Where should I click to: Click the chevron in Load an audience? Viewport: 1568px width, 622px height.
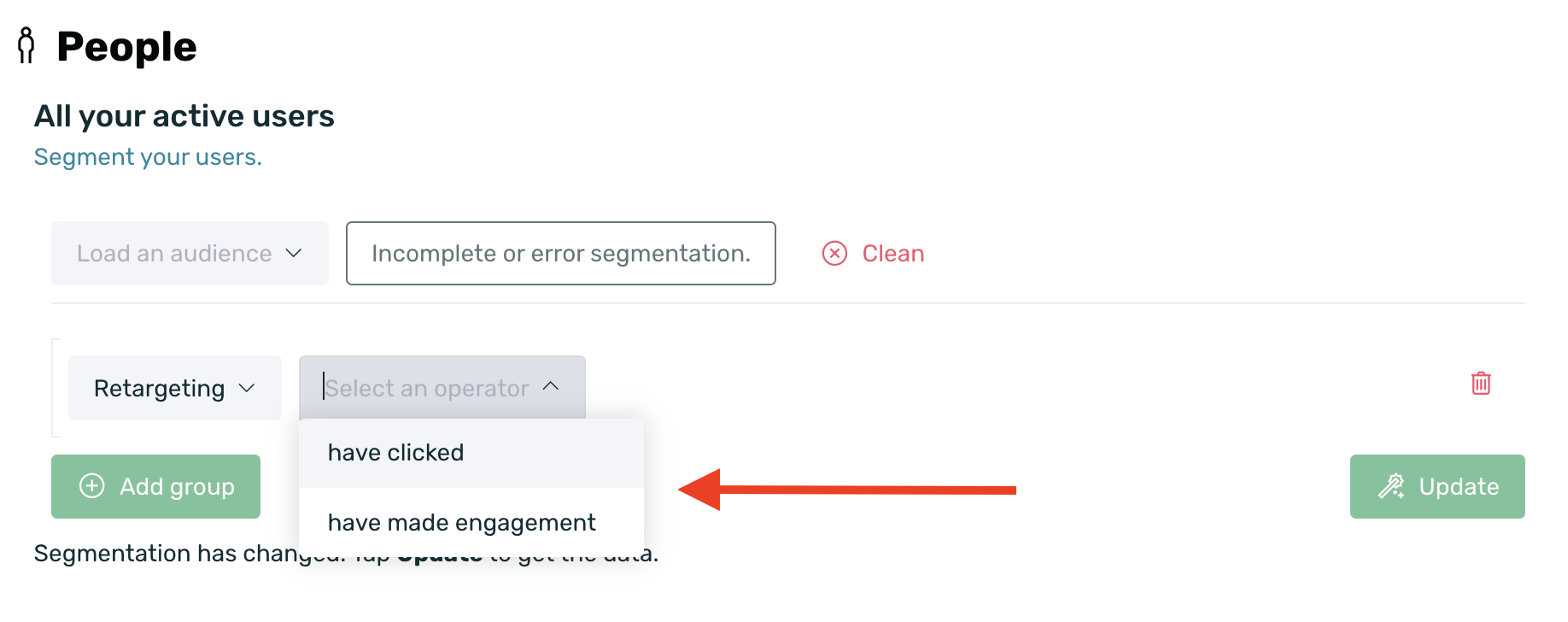pyautogui.click(x=294, y=254)
